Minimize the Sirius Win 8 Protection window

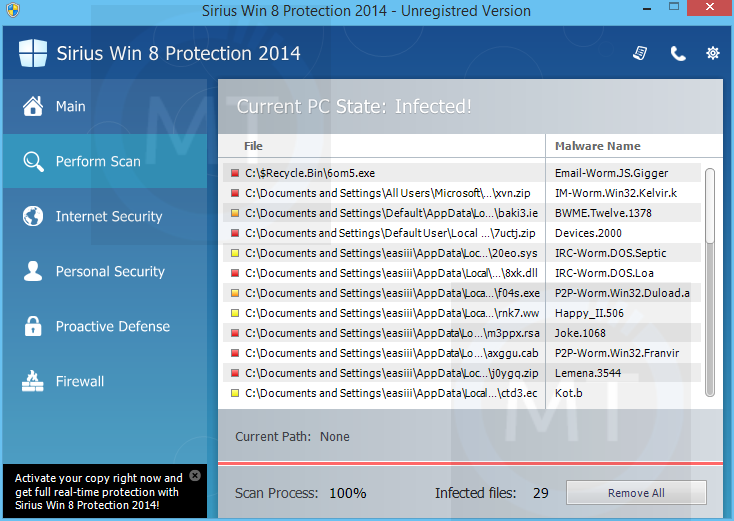(647, 9)
